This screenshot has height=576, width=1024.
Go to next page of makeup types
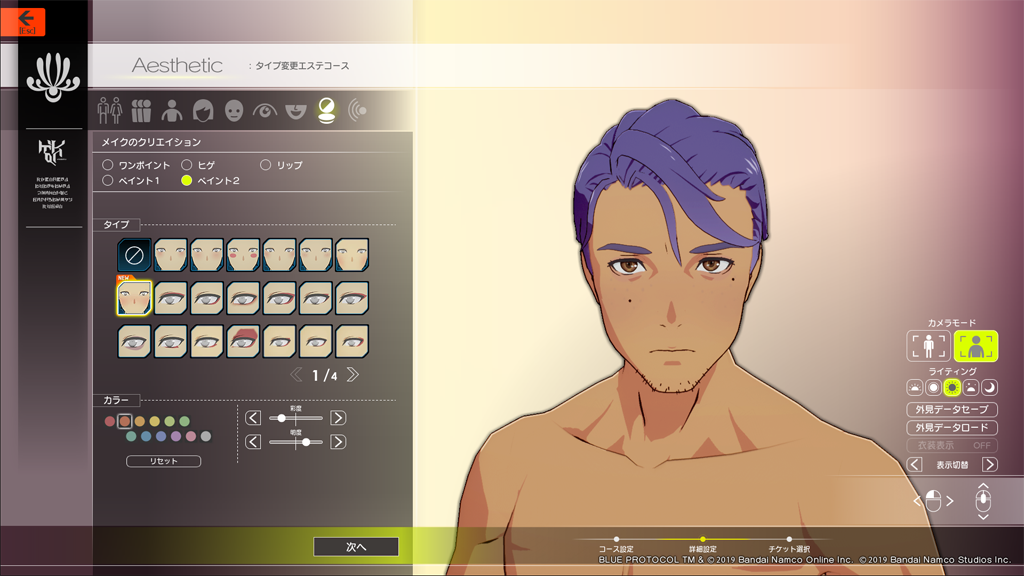coord(352,375)
